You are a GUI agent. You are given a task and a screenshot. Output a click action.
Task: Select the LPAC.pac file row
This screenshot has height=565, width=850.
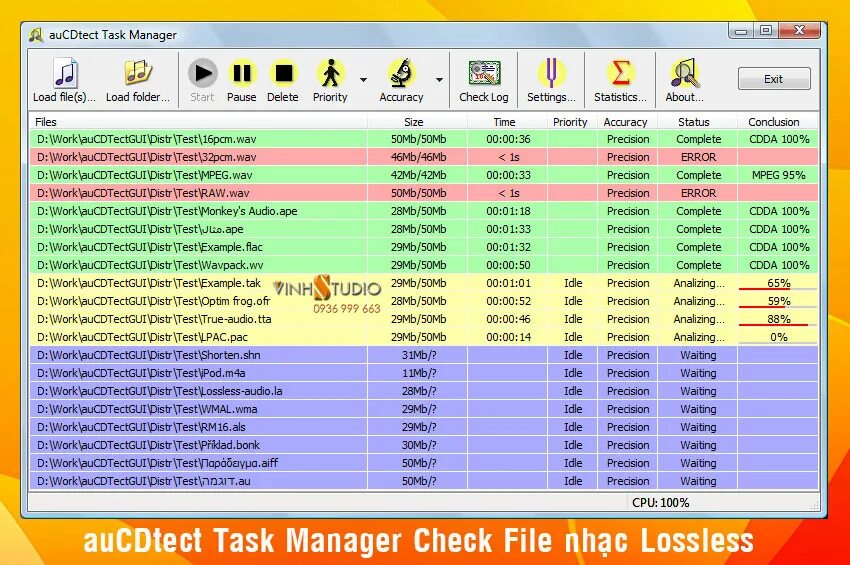424,337
